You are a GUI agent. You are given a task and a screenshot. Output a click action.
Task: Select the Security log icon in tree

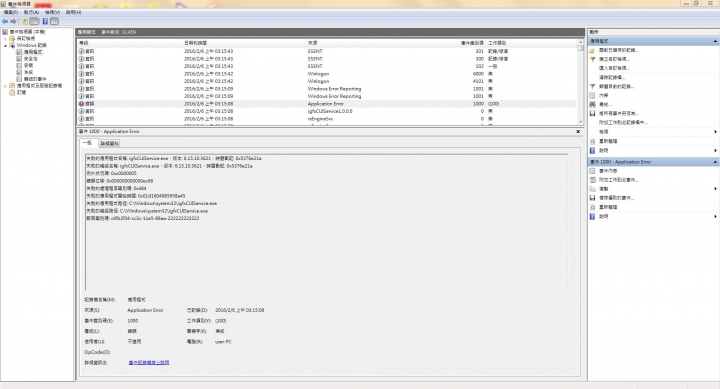pyautogui.click(x=19, y=59)
